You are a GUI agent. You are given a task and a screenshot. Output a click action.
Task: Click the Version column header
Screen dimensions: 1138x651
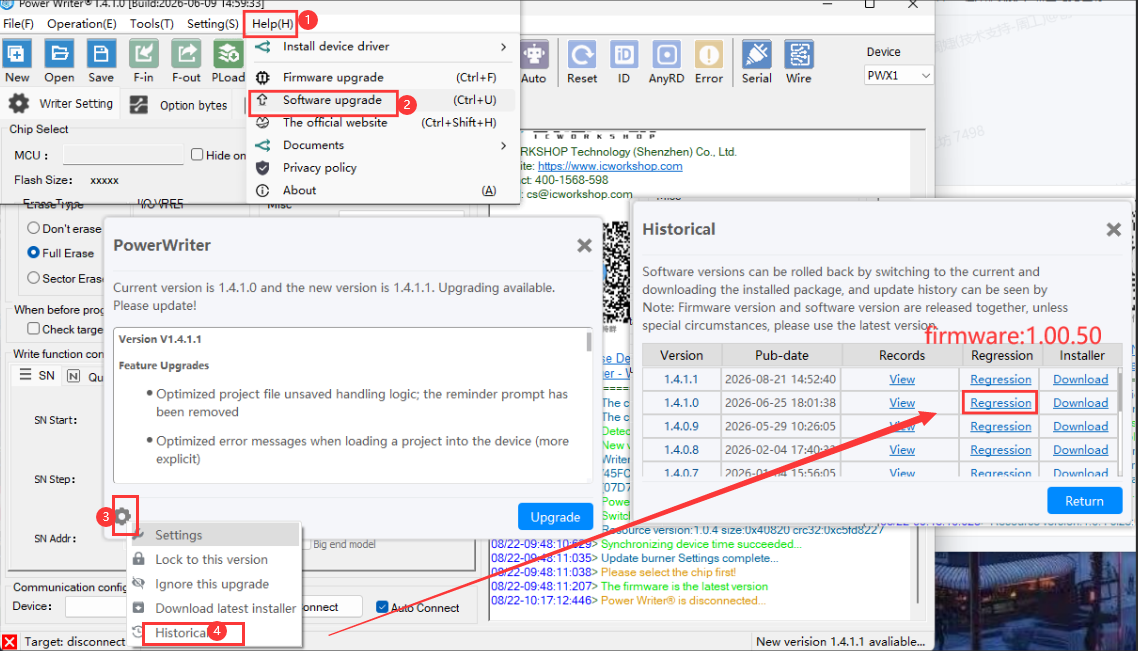click(681, 355)
